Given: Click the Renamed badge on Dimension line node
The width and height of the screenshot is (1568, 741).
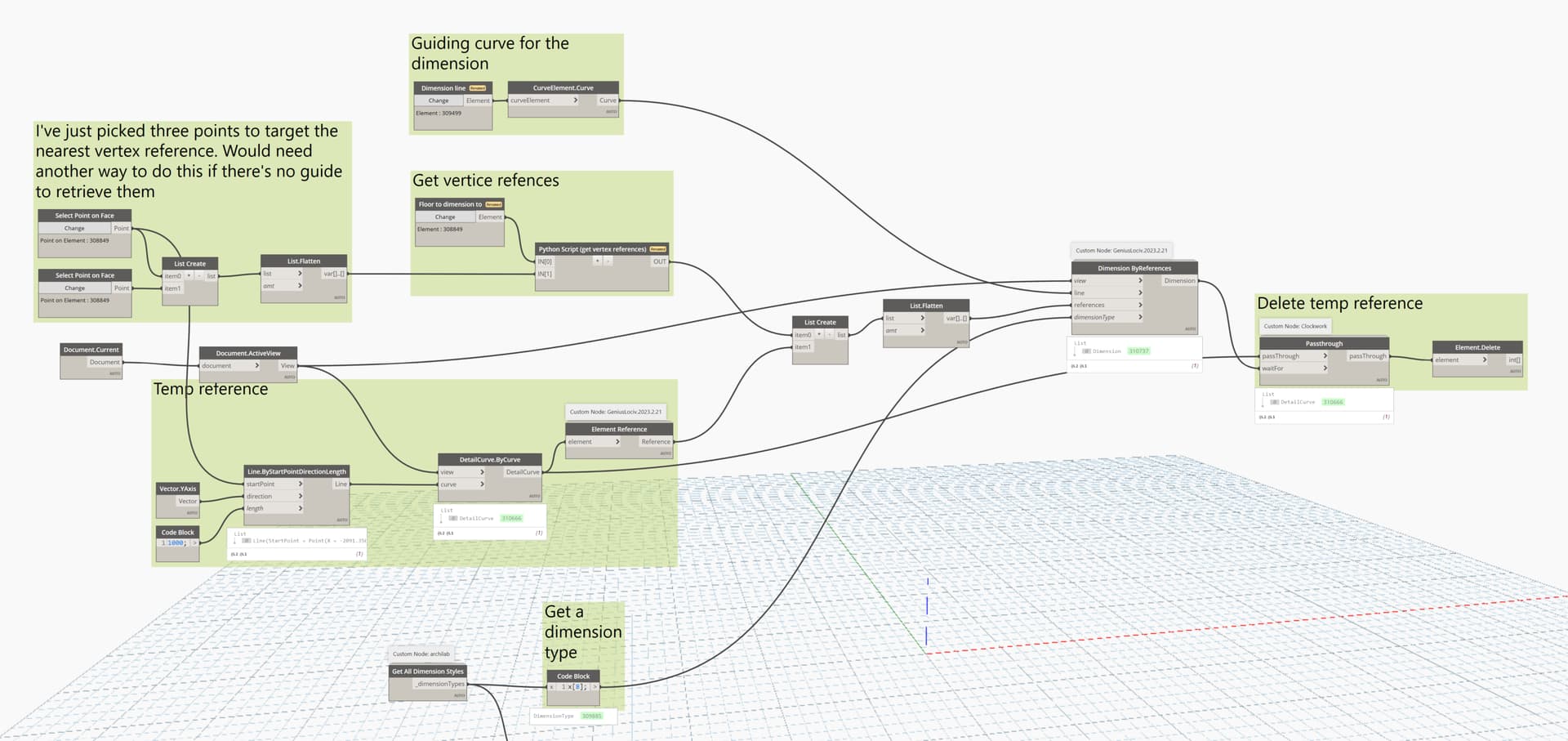Looking at the screenshot, I should (x=478, y=88).
